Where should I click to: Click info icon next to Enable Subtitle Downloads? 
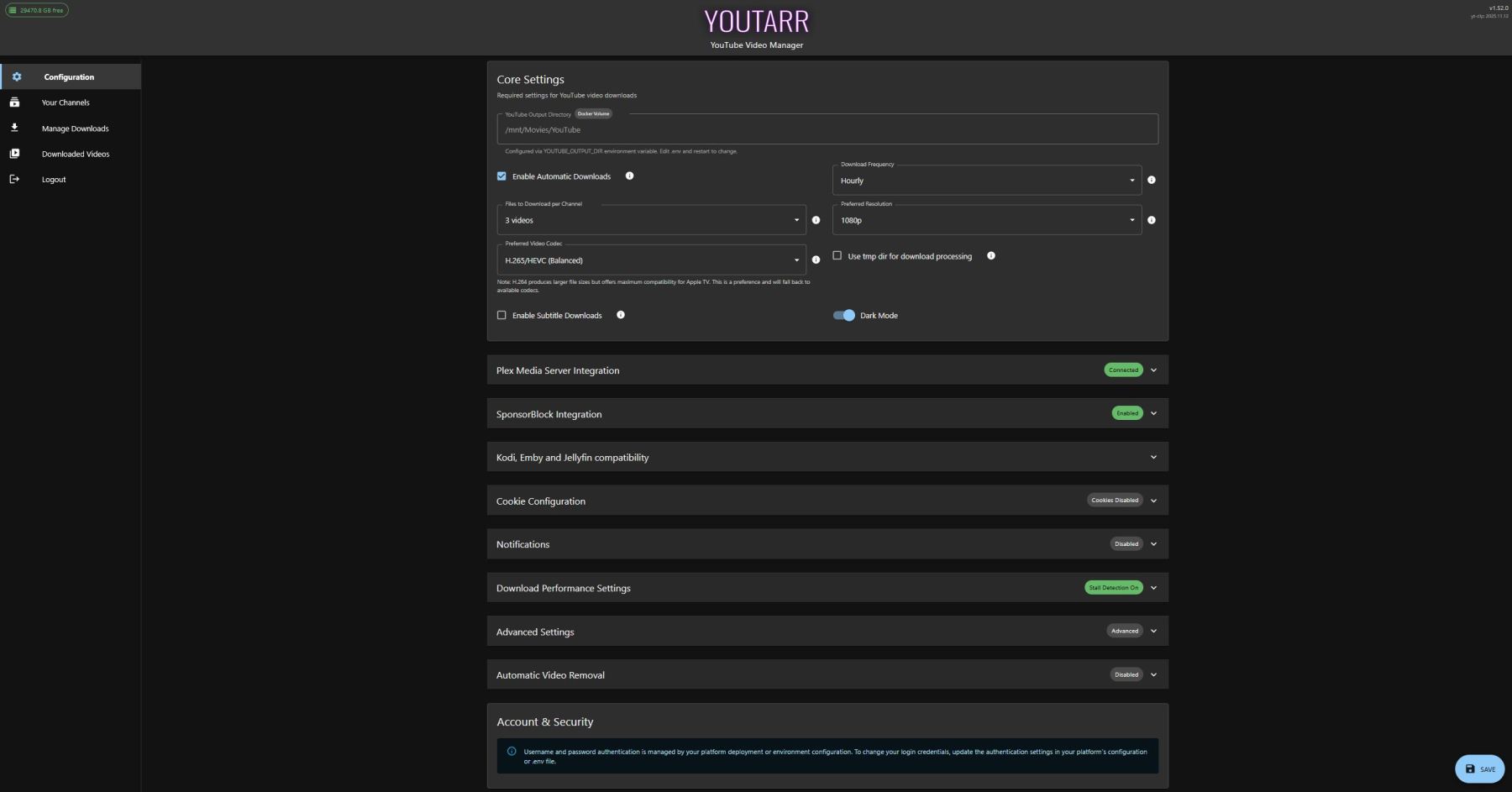pyautogui.click(x=621, y=315)
